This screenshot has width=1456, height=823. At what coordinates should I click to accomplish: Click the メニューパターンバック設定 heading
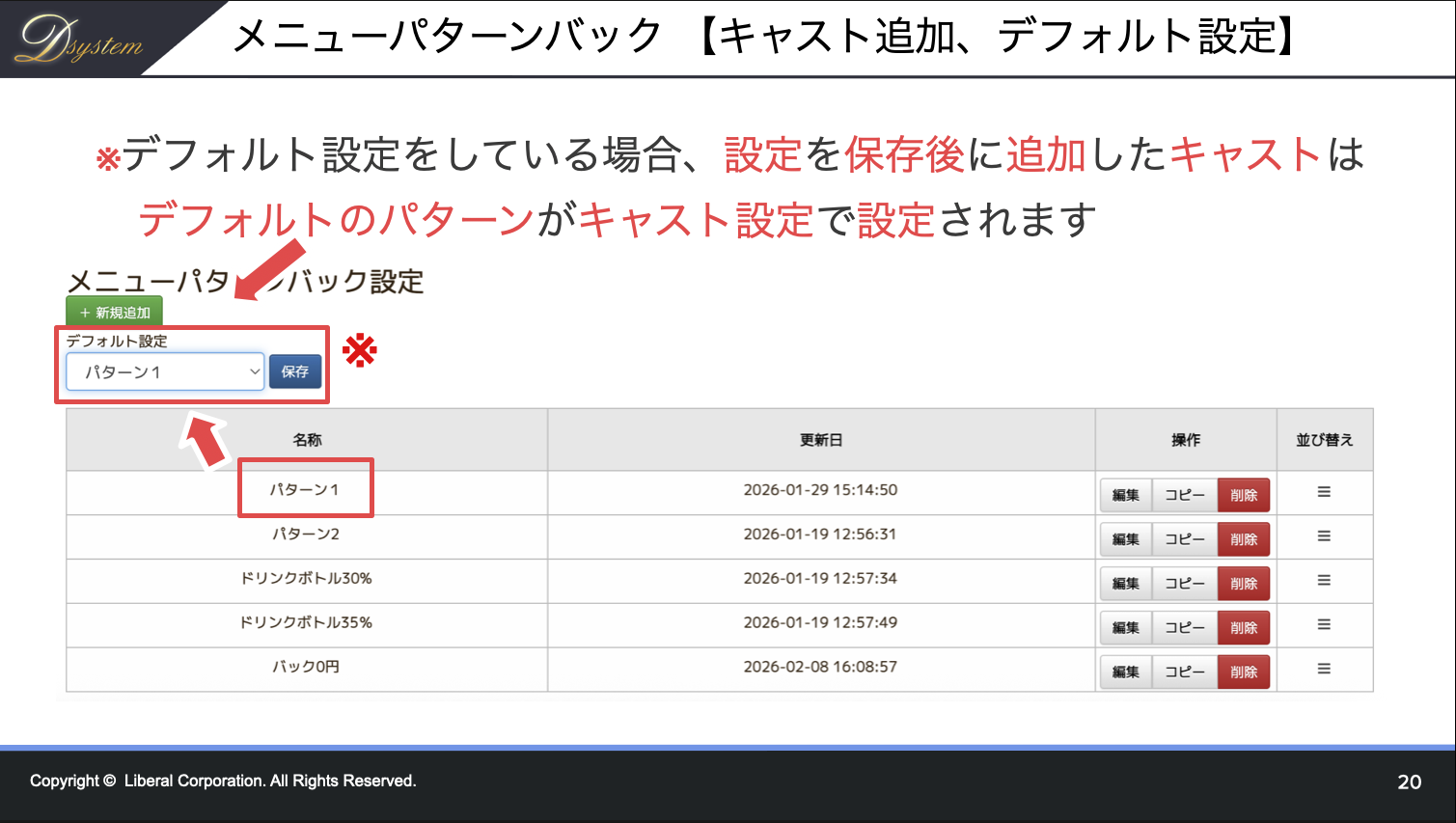pyautogui.click(x=245, y=282)
